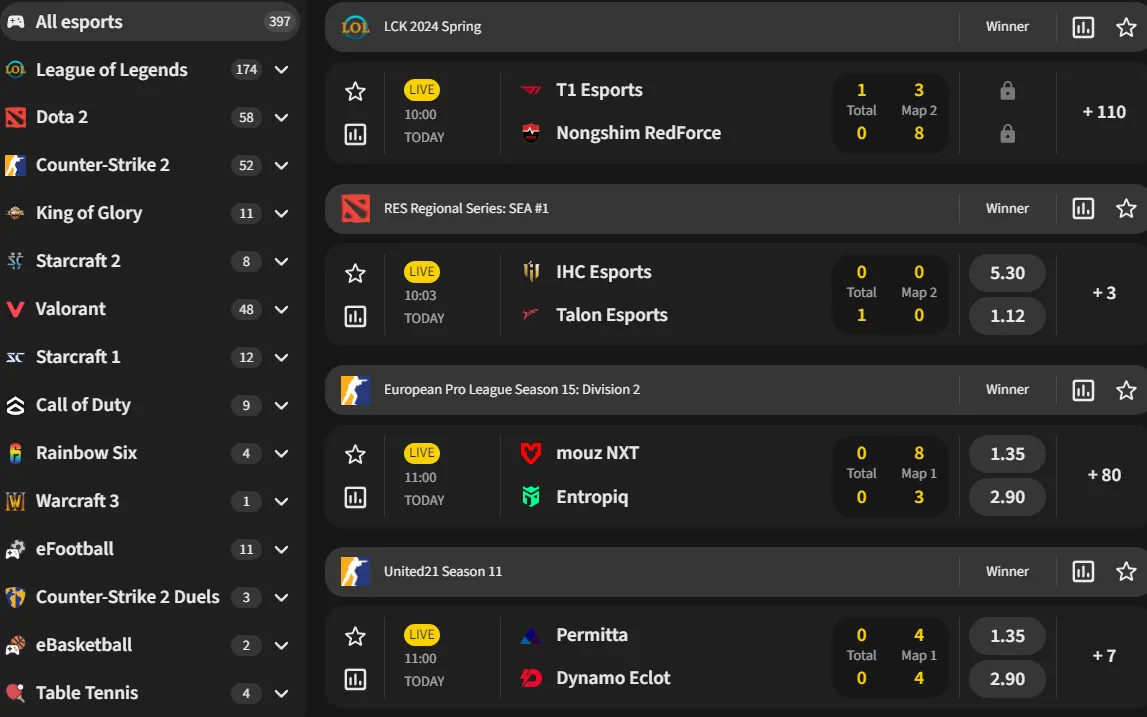Favorite the United21 Season 11 tournament
Viewport: 1147px width, 717px height.
tap(1126, 571)
